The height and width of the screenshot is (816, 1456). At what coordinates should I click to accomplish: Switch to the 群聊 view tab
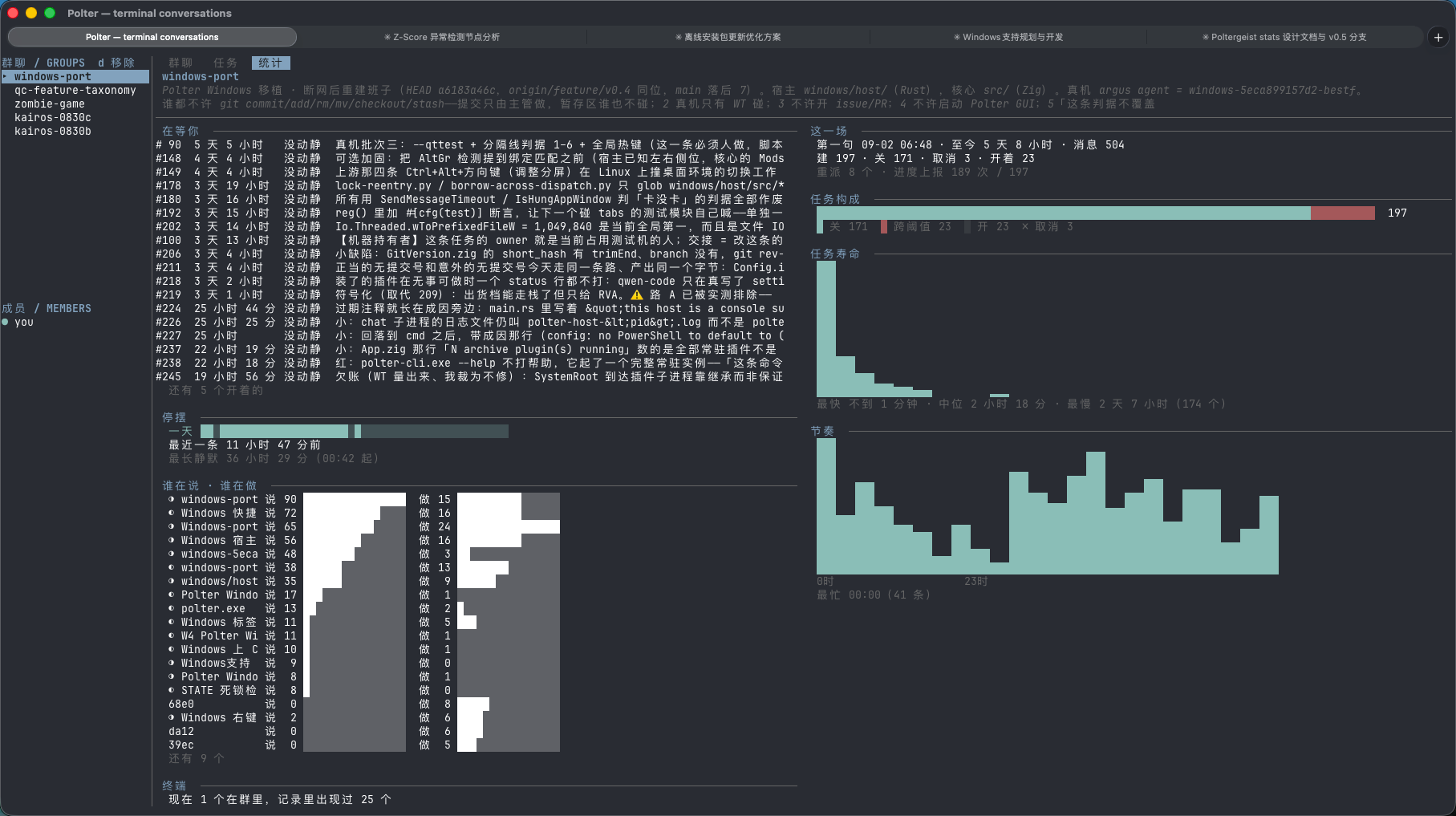click(x=180, y=63)
